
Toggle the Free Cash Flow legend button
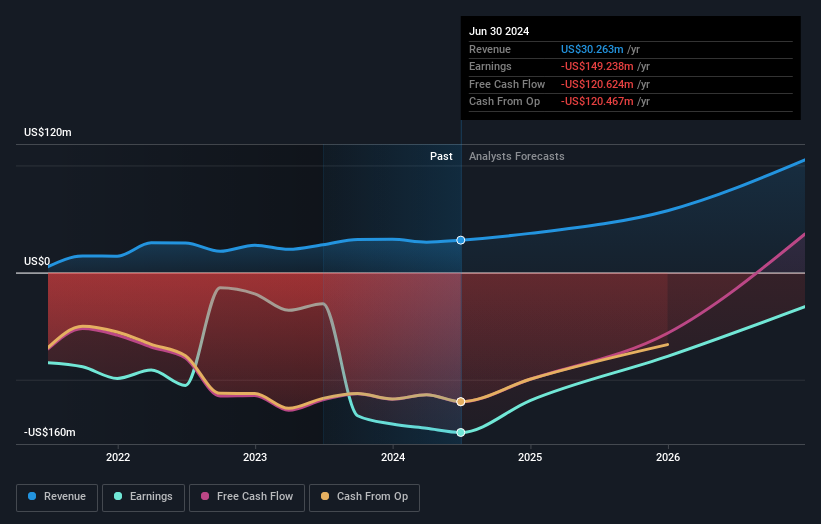tap(247, 497)
